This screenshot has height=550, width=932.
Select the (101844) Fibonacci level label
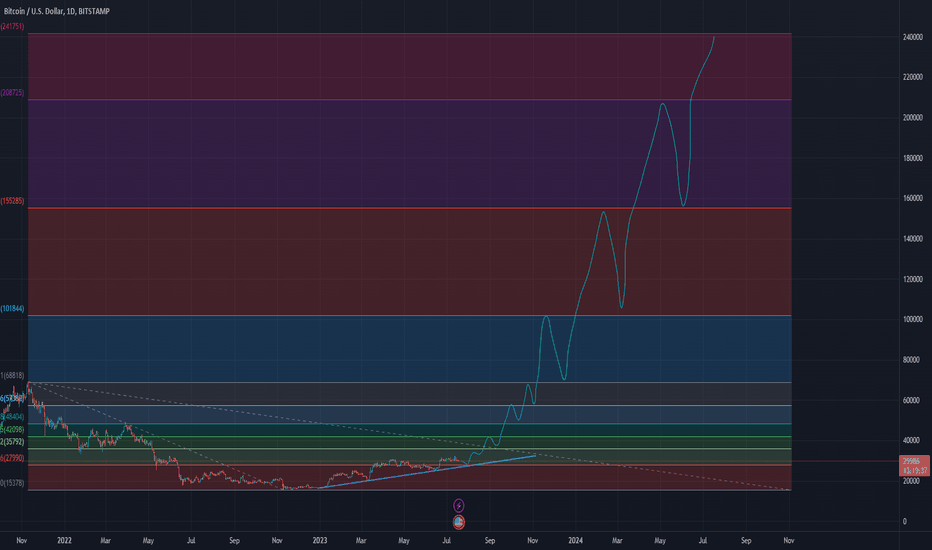click(x=12, y=308)
